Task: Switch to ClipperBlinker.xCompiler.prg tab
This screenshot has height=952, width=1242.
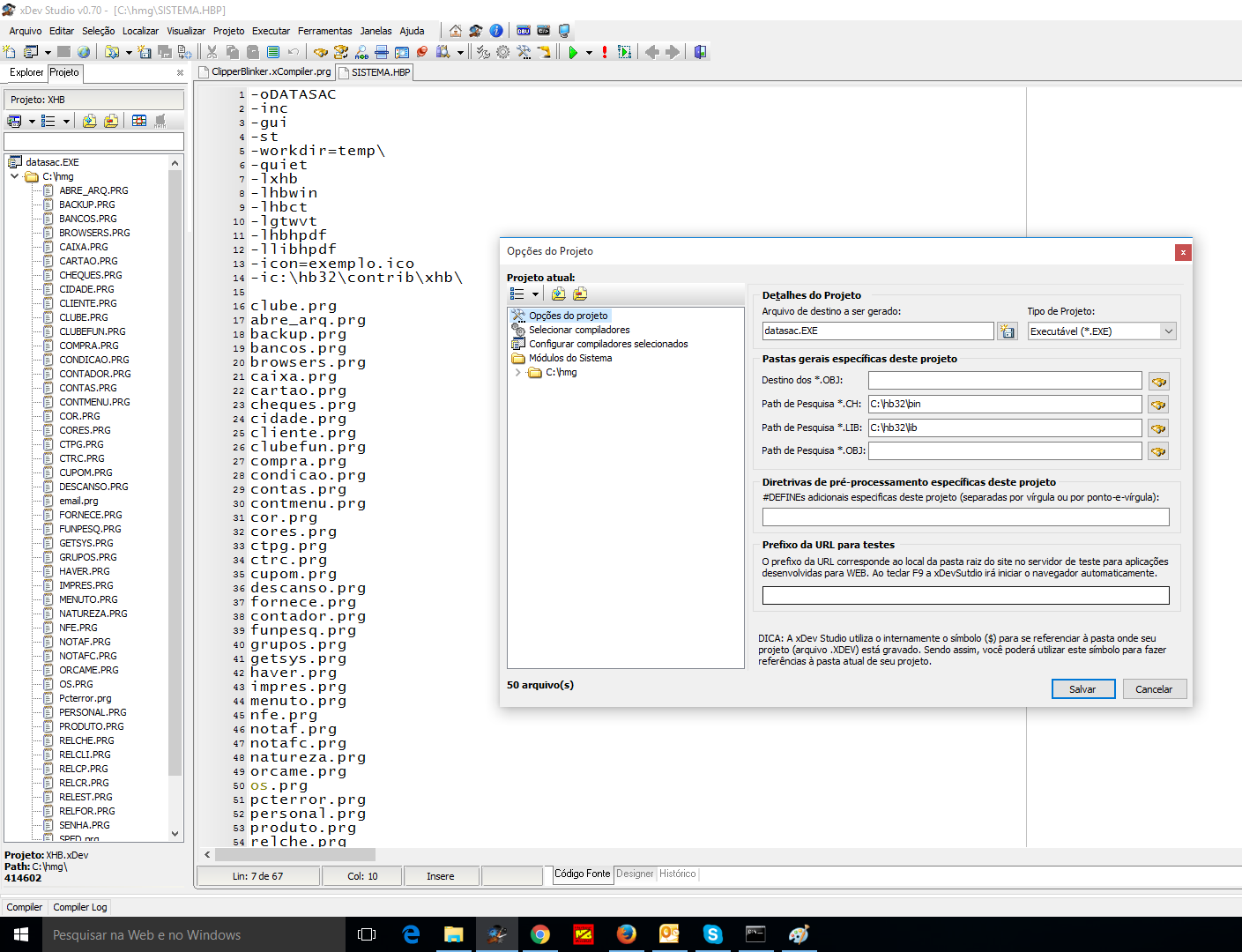Action: click(265, 72)
